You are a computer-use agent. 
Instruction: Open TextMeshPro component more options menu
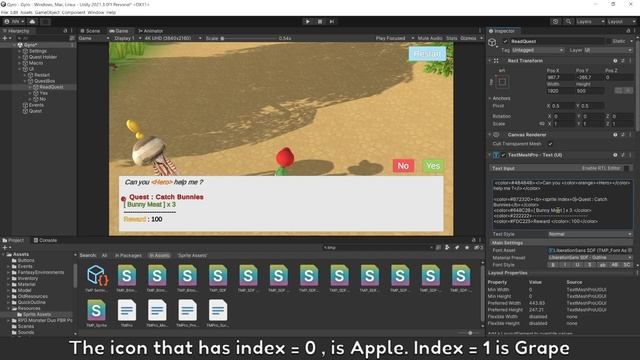tap(630, 155)
